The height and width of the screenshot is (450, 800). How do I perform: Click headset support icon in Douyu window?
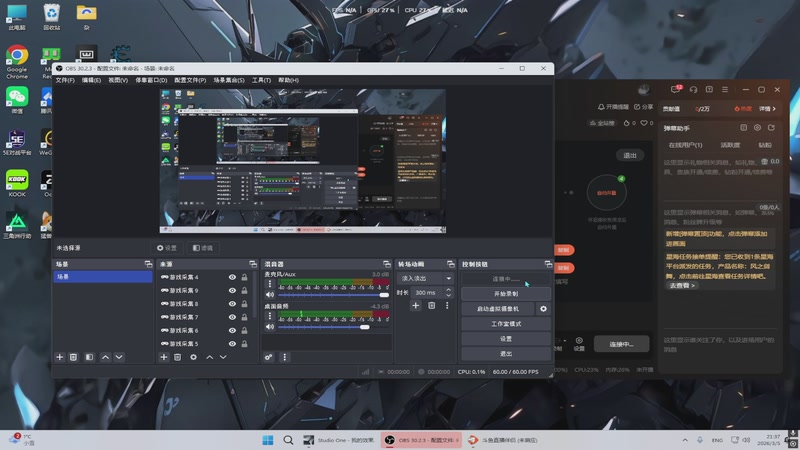(693, 89)
